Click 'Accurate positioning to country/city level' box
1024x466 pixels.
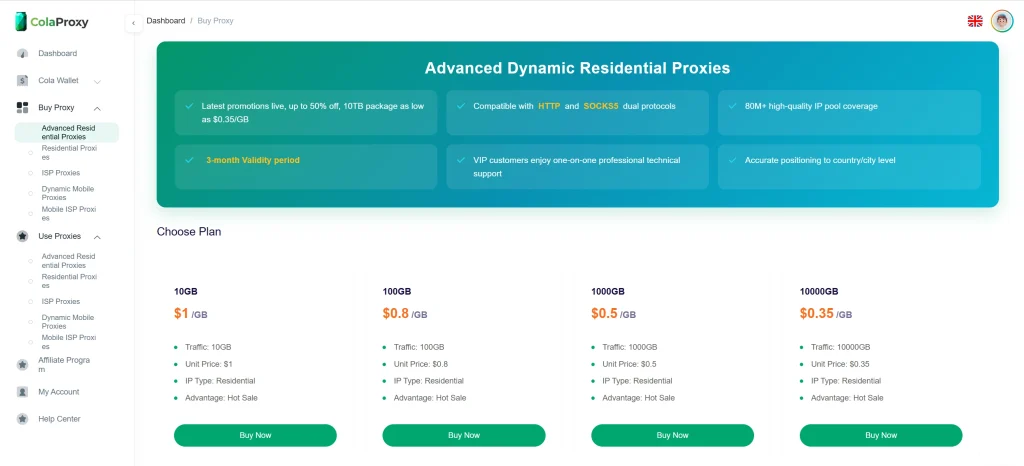coord(849,167)
